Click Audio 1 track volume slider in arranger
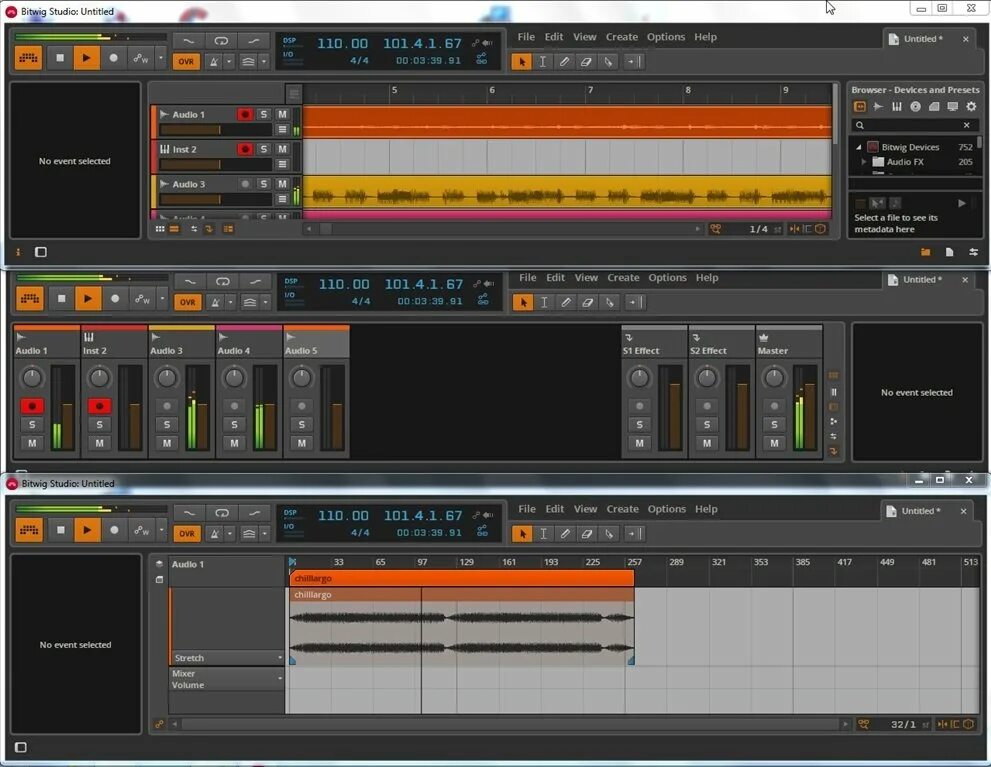Image resolution: width=991 pixels, height=767 pixels. (x=215, y=130)
